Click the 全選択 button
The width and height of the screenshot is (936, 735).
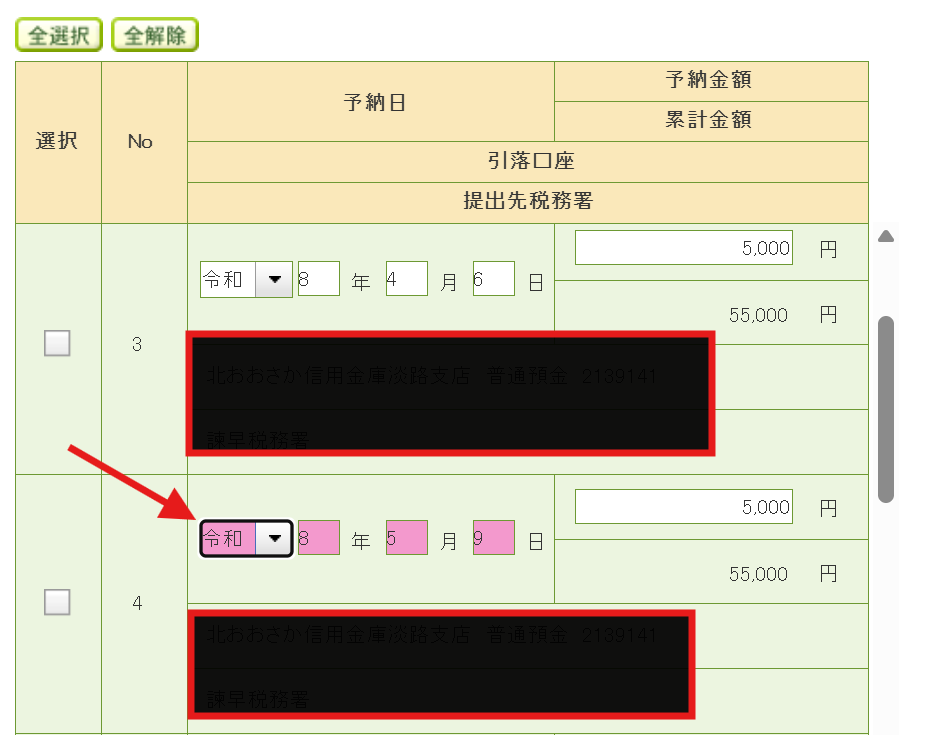[x=59, y=35]
